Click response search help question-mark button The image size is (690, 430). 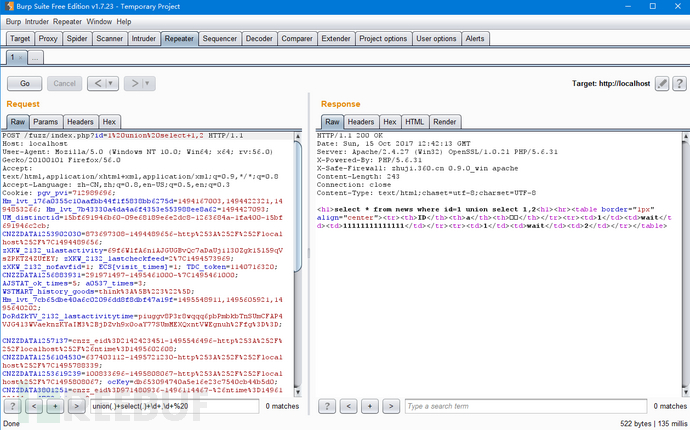(327, 406)
